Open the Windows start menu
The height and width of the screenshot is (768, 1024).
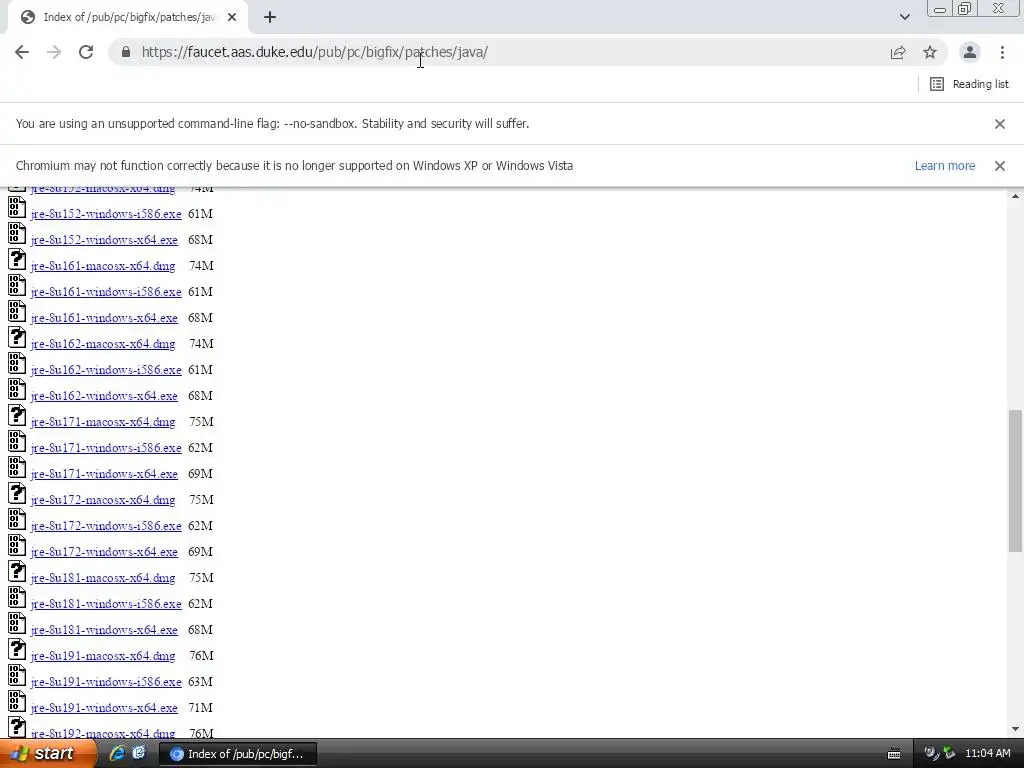(x=47, y=754)
